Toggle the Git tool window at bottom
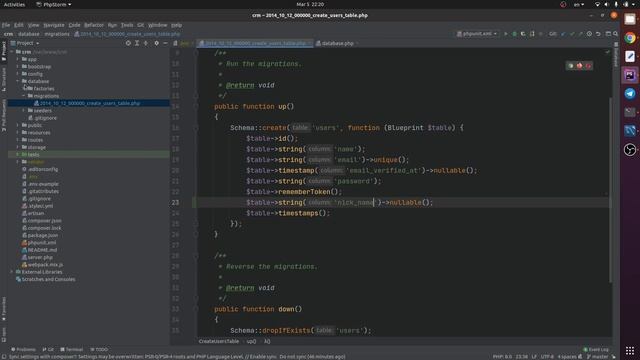The height and width of the screenshot is (360, 640). point(48,349)
